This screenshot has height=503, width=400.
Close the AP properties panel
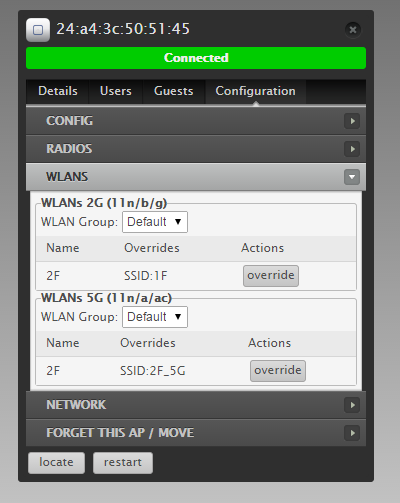click(x=353, y=30)
